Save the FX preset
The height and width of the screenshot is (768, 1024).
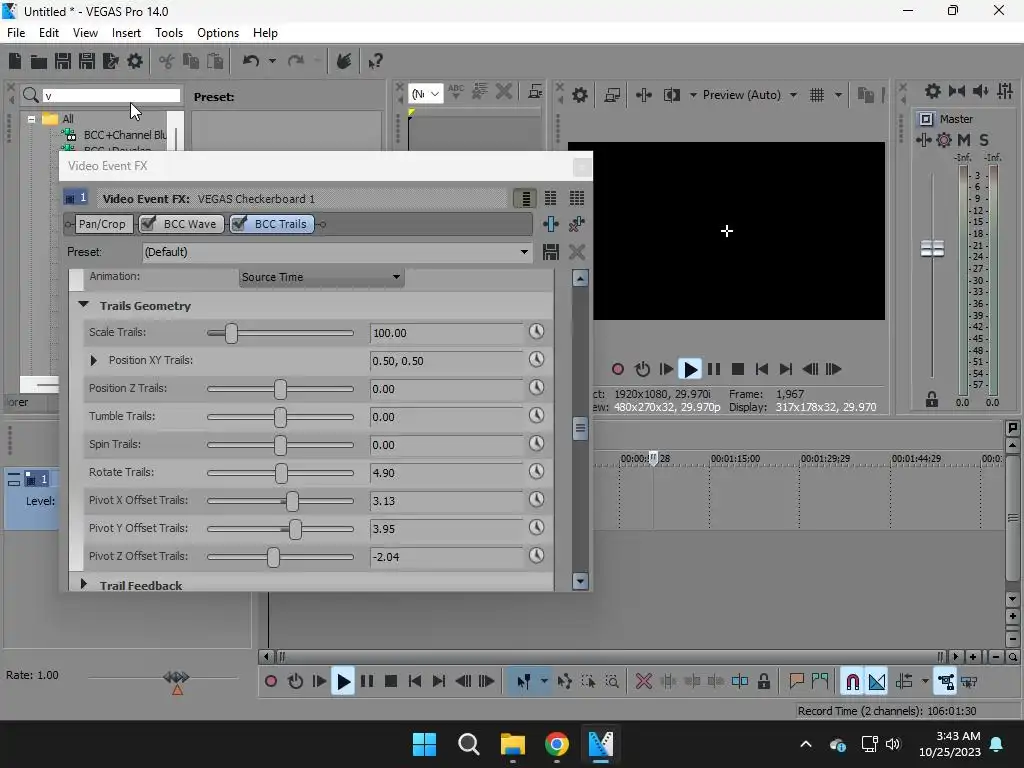click(x=551, y=252)
